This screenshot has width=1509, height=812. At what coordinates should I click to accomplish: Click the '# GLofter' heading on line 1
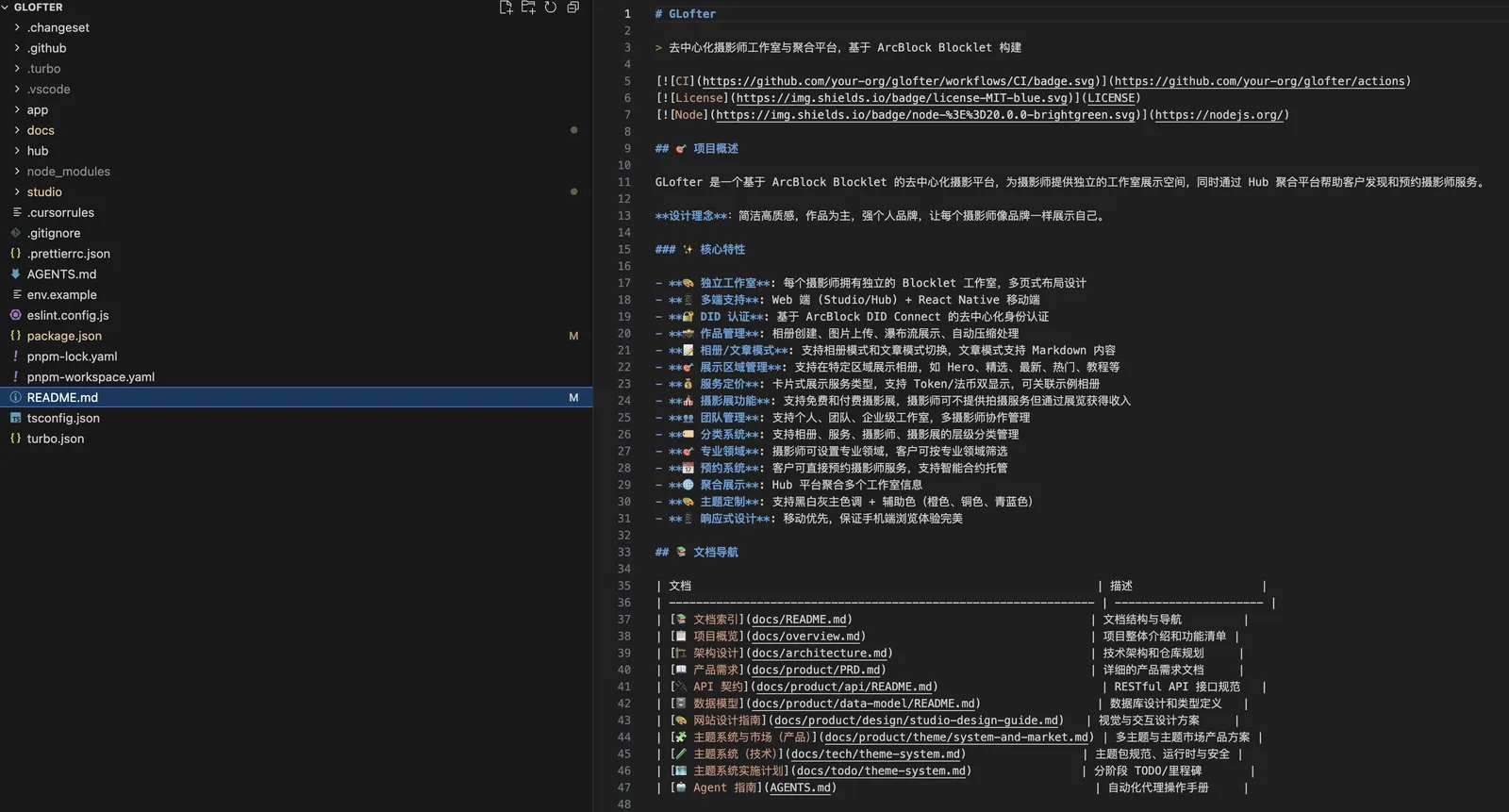click(686, 14)
